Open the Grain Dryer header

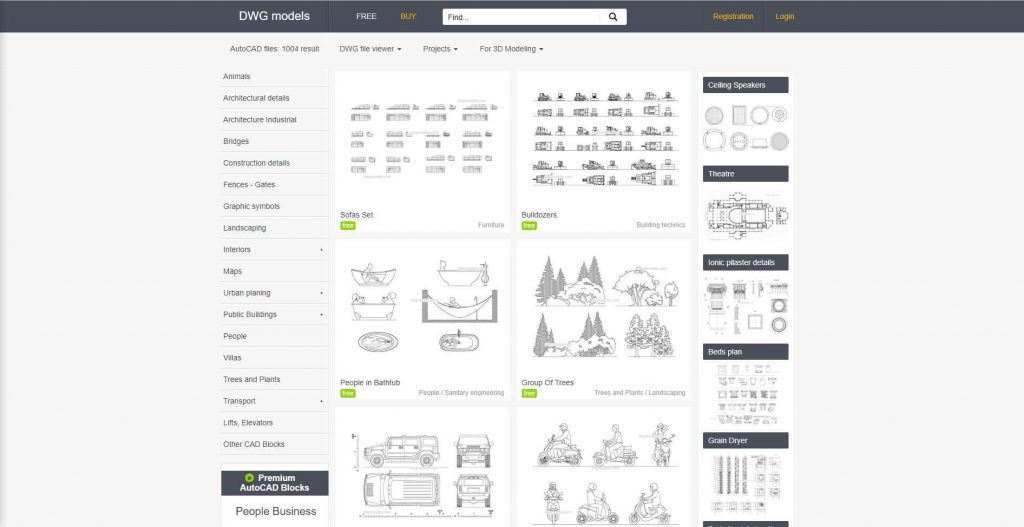pos(746,441)
